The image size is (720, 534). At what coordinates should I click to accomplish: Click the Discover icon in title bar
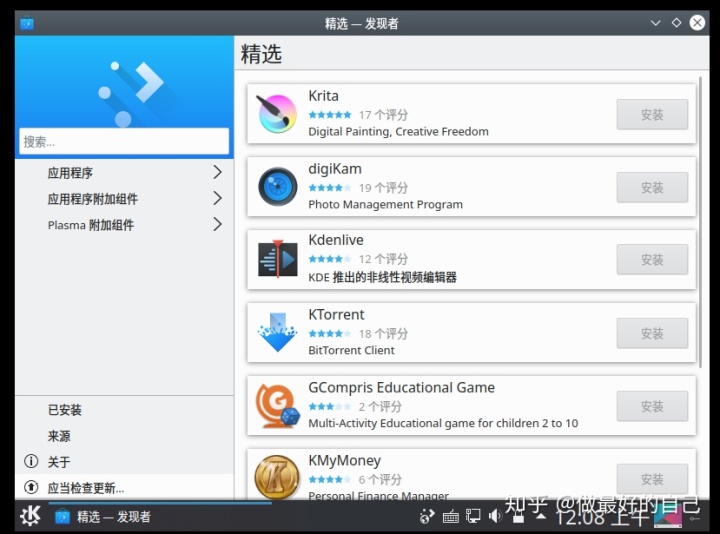27,23
